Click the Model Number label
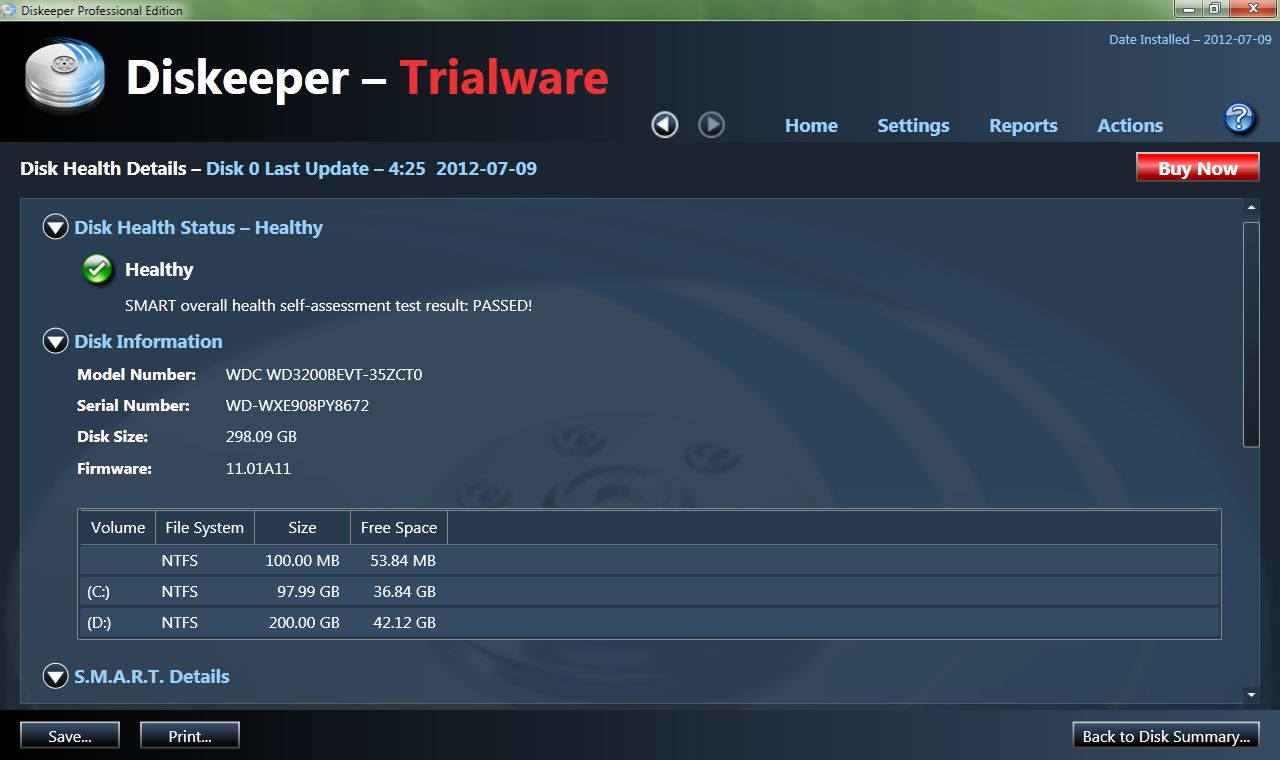This screenshot has height=760, width=1280. (x=137, y=375)
